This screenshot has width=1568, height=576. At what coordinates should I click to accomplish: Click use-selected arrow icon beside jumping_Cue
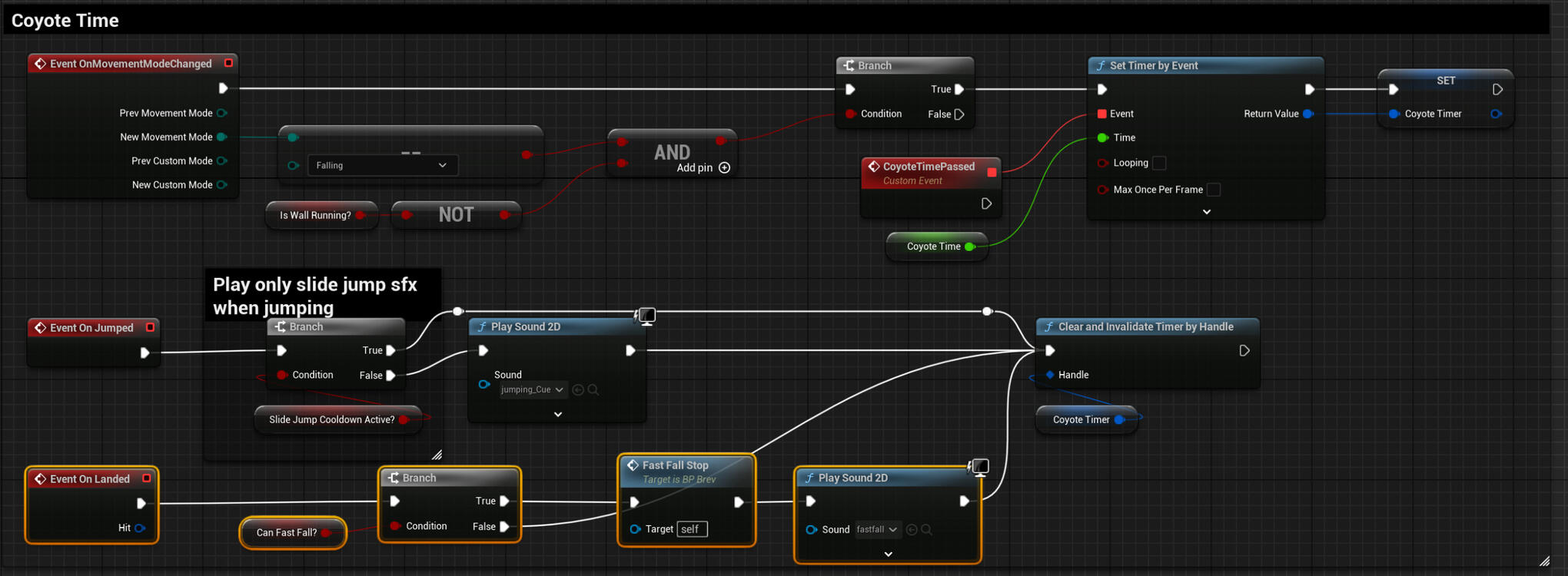(x=578, y=390)
